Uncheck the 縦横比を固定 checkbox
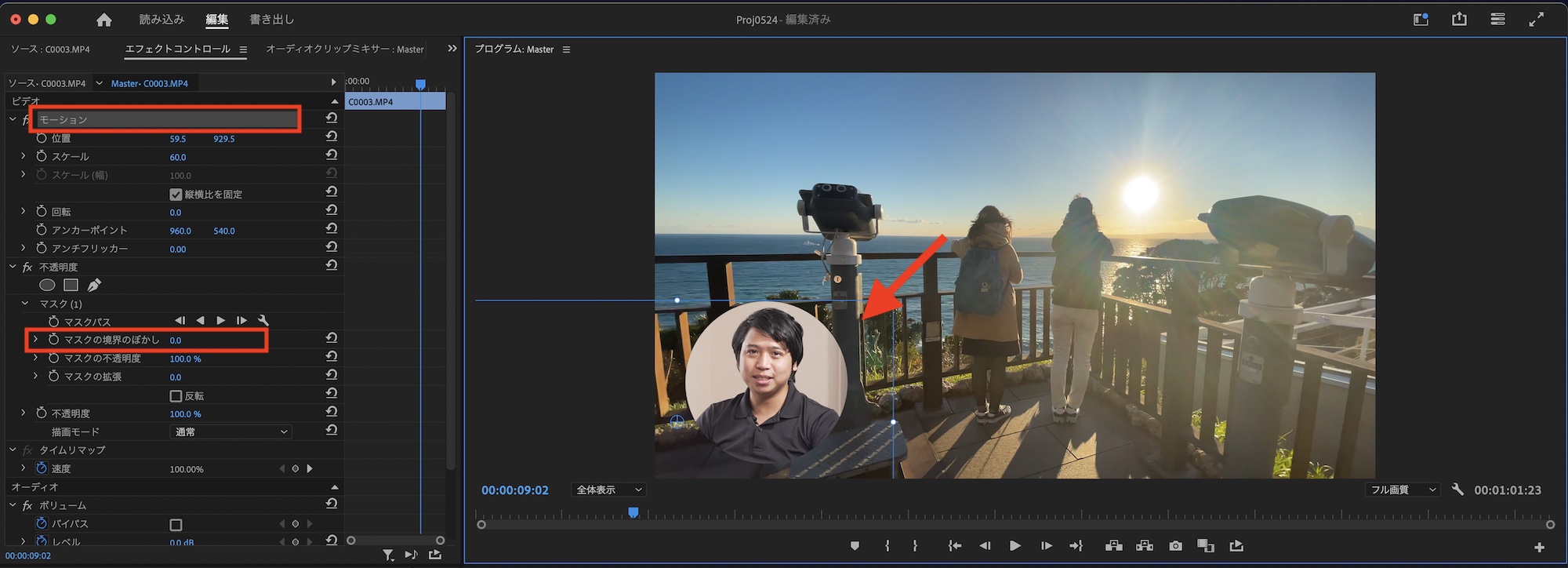The image size is (1568, 568). point(176,195)
